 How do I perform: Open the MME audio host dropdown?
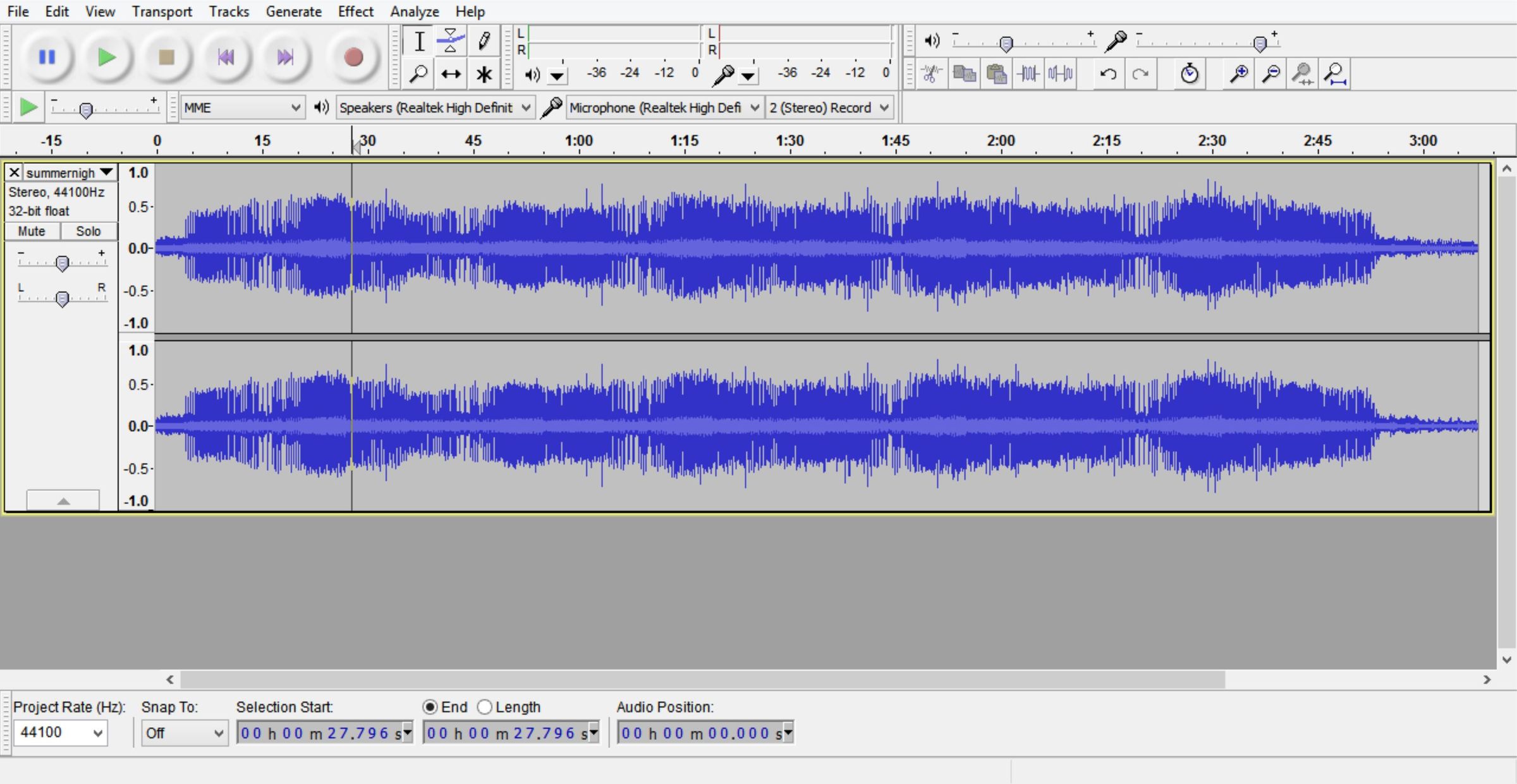pyautogui.click(x=241, y=108)
